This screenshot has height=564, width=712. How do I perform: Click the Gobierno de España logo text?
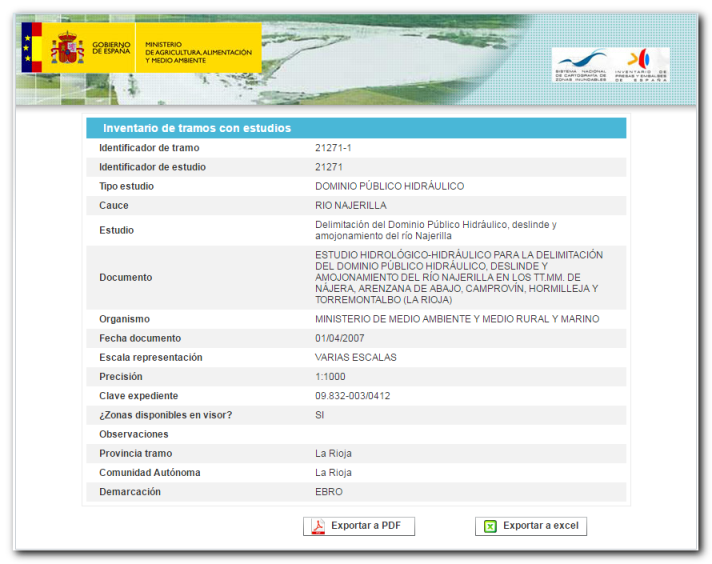(x=110, y=47)
